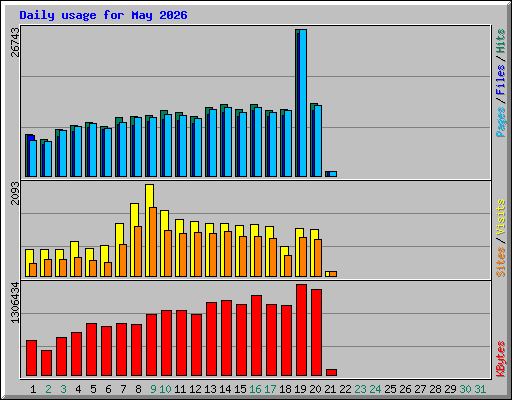Click day label 4 on x-axis

coord(78,389)
